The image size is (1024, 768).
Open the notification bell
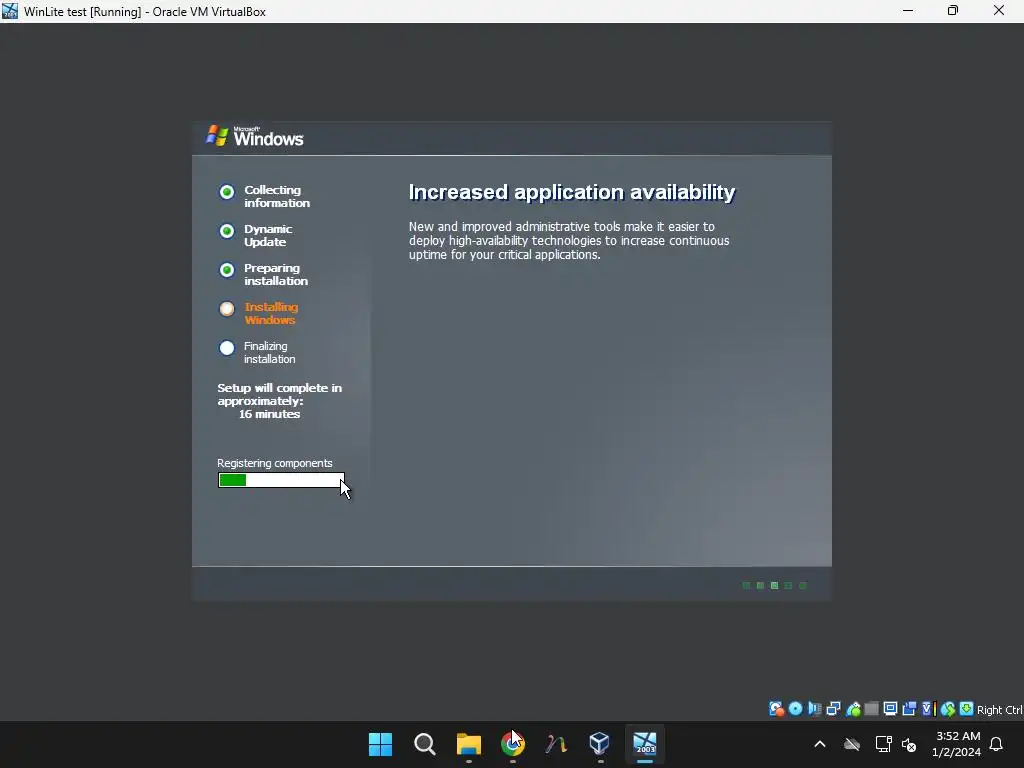pyautogui.click(x=996, y=744)
